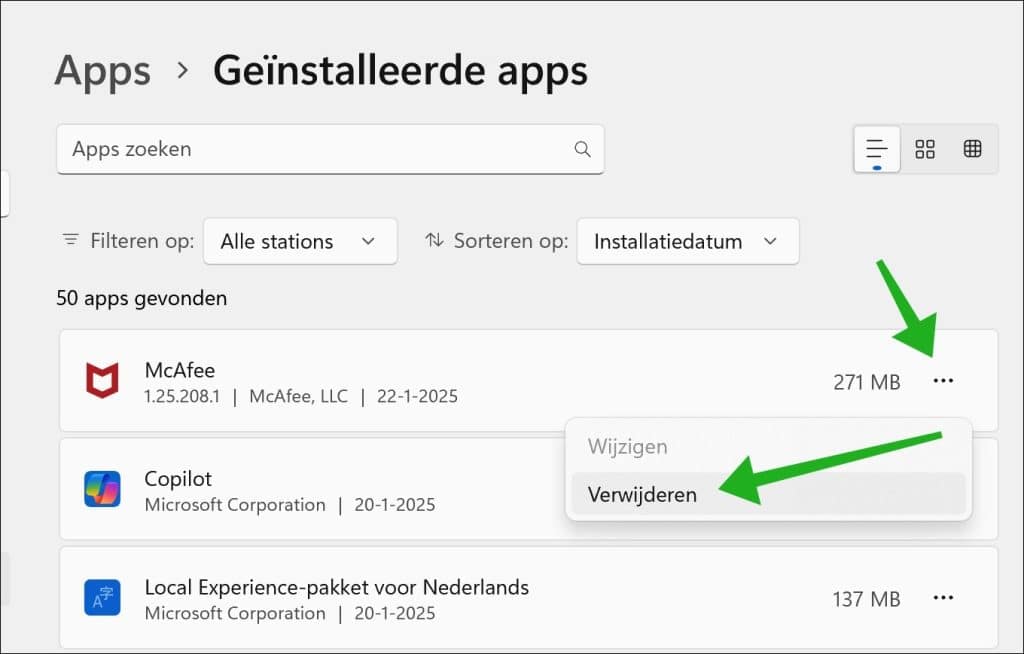Choose 'Wijzigen' from the context menu

768,447
